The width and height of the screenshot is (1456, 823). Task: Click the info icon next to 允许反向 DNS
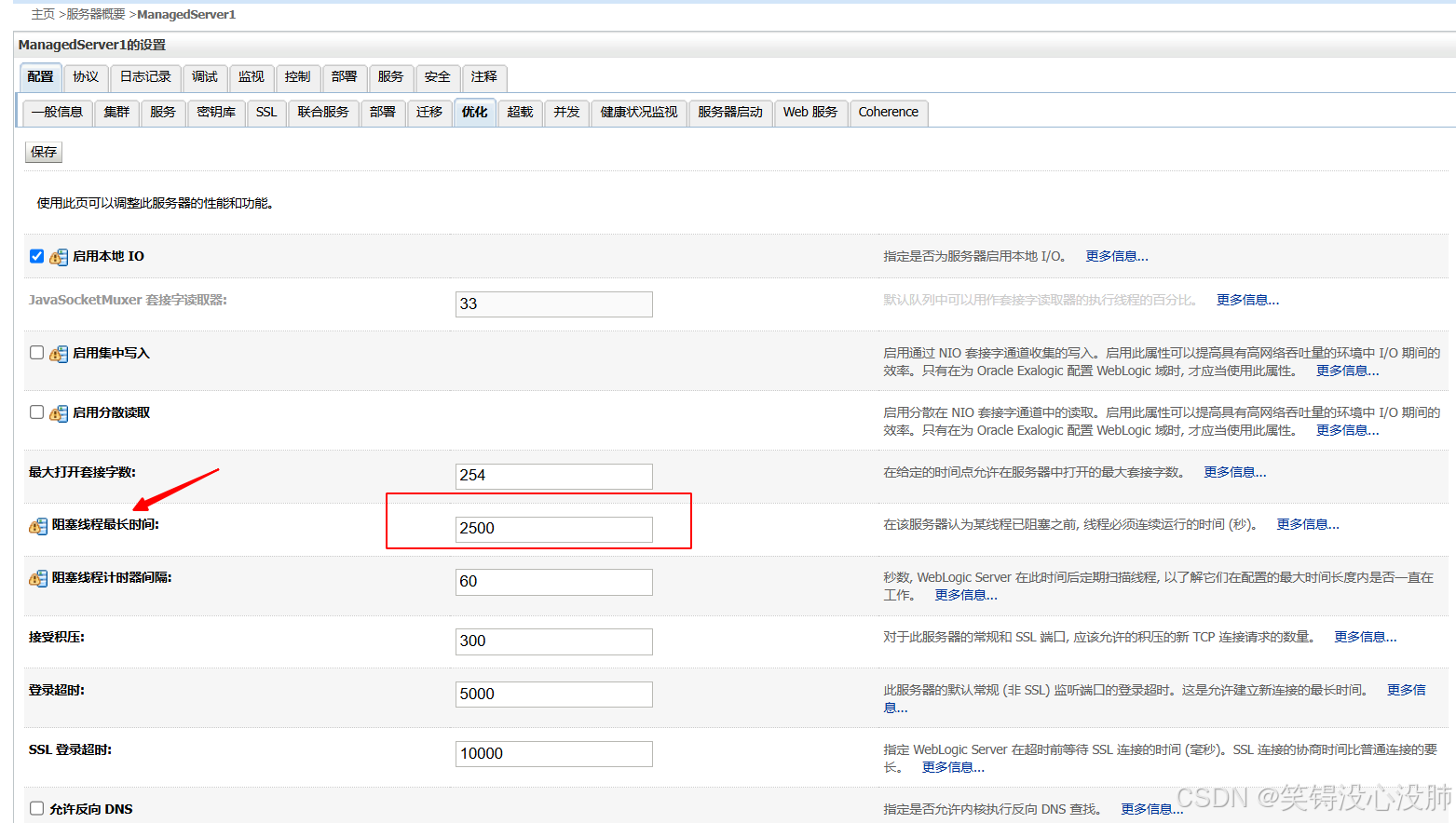(x=56, y=808)
